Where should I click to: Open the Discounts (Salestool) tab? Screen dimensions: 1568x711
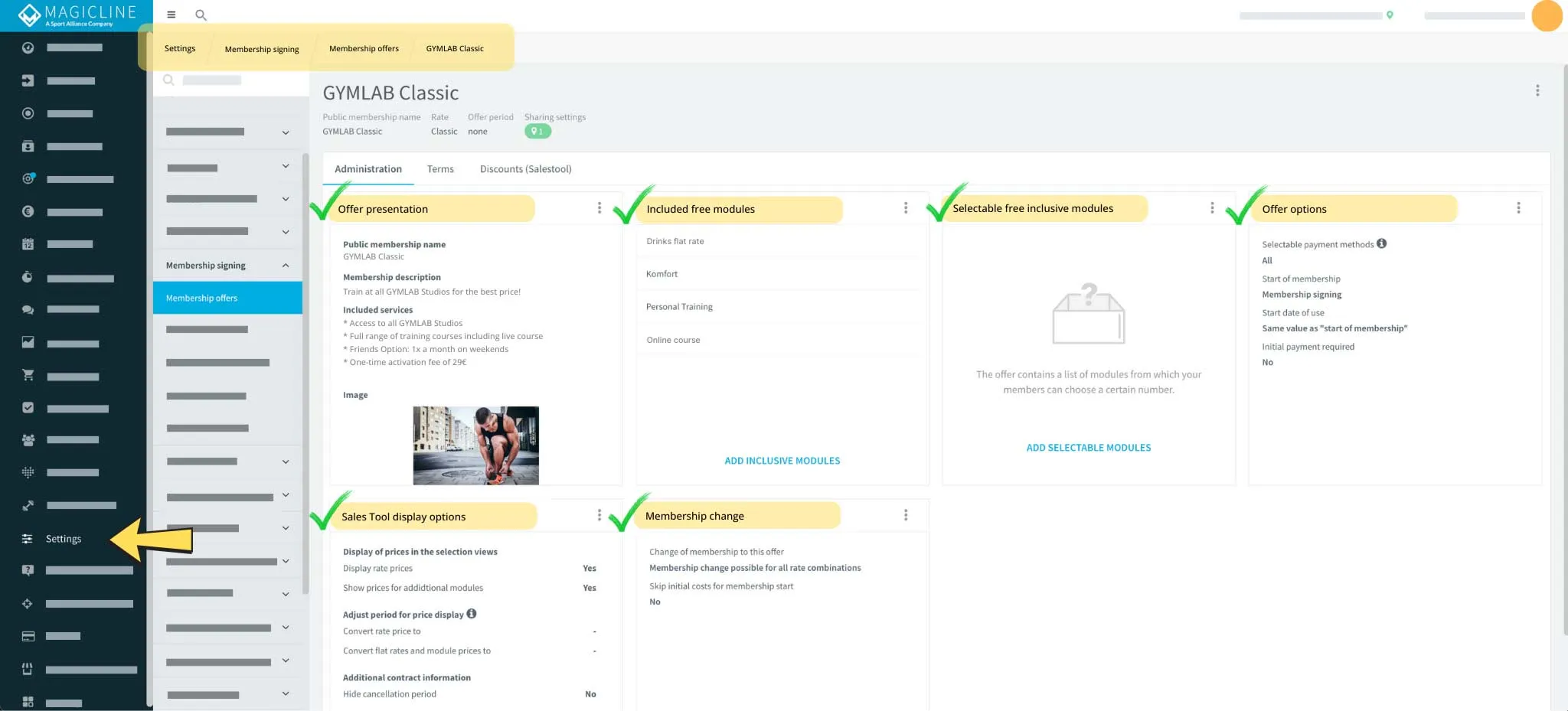(x=526, y=169)
